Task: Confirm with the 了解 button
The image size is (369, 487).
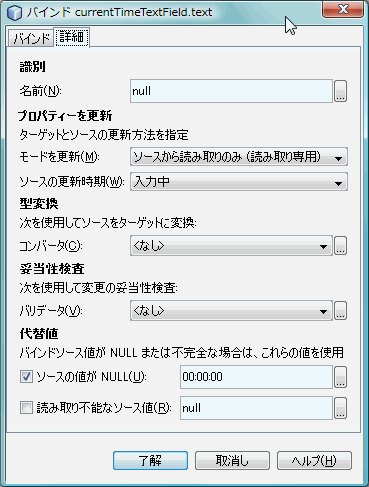Action: [x=150, y=461]
